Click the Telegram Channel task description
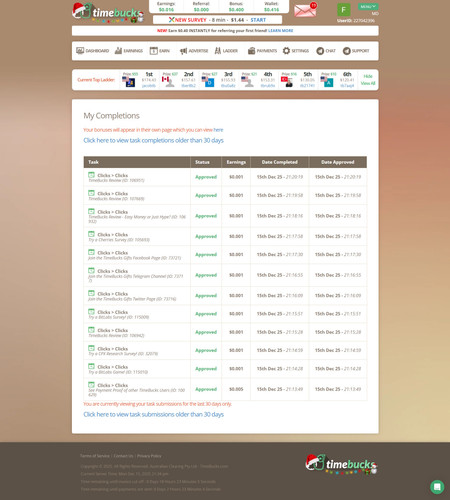Image resolution: width=450 pixels, height=500 pixels. [x=136, y=278]
